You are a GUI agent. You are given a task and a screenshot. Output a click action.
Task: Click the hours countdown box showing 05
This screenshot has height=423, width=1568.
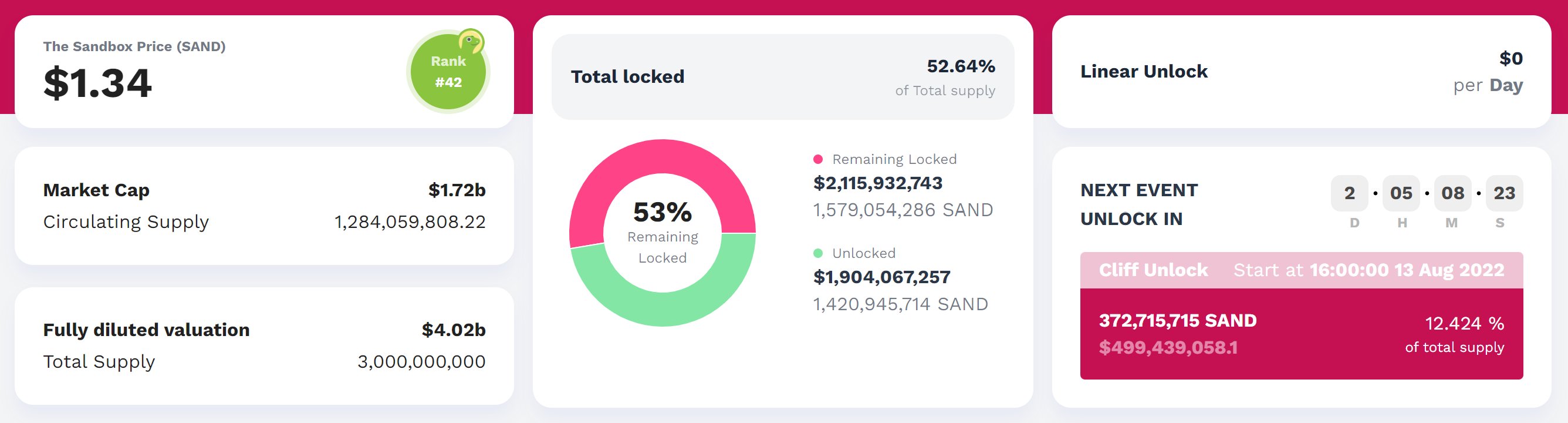1401,193
